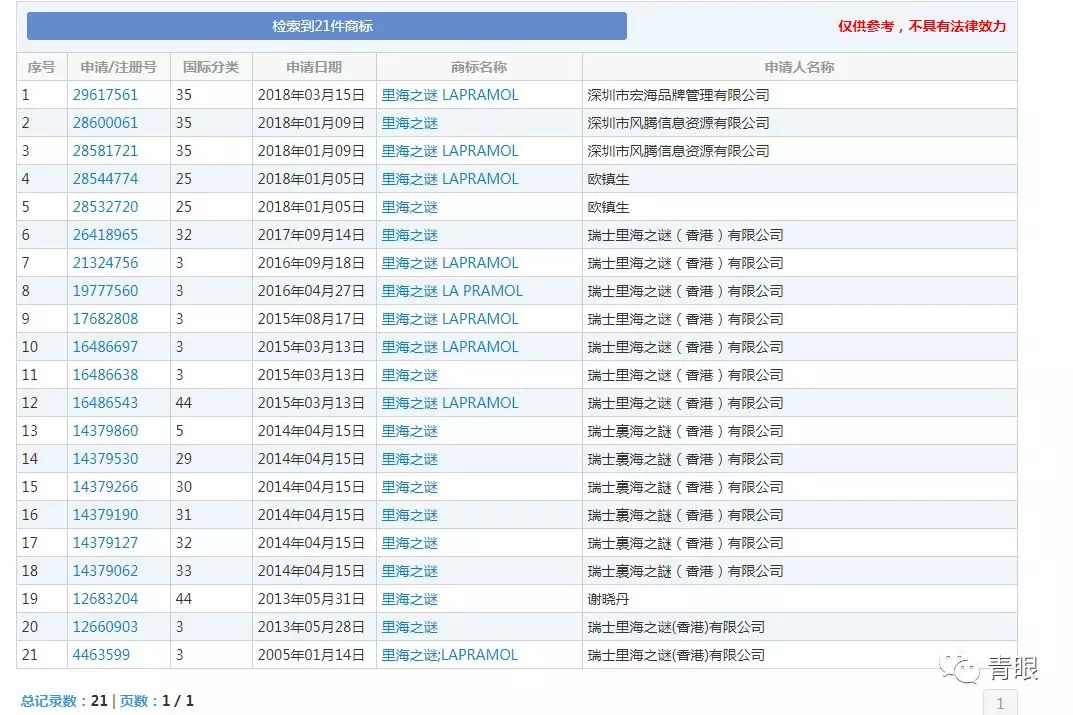
Task: Click applicant 深圳市宏海品牌管理有限公司 cell
Action: coord(678,95)
